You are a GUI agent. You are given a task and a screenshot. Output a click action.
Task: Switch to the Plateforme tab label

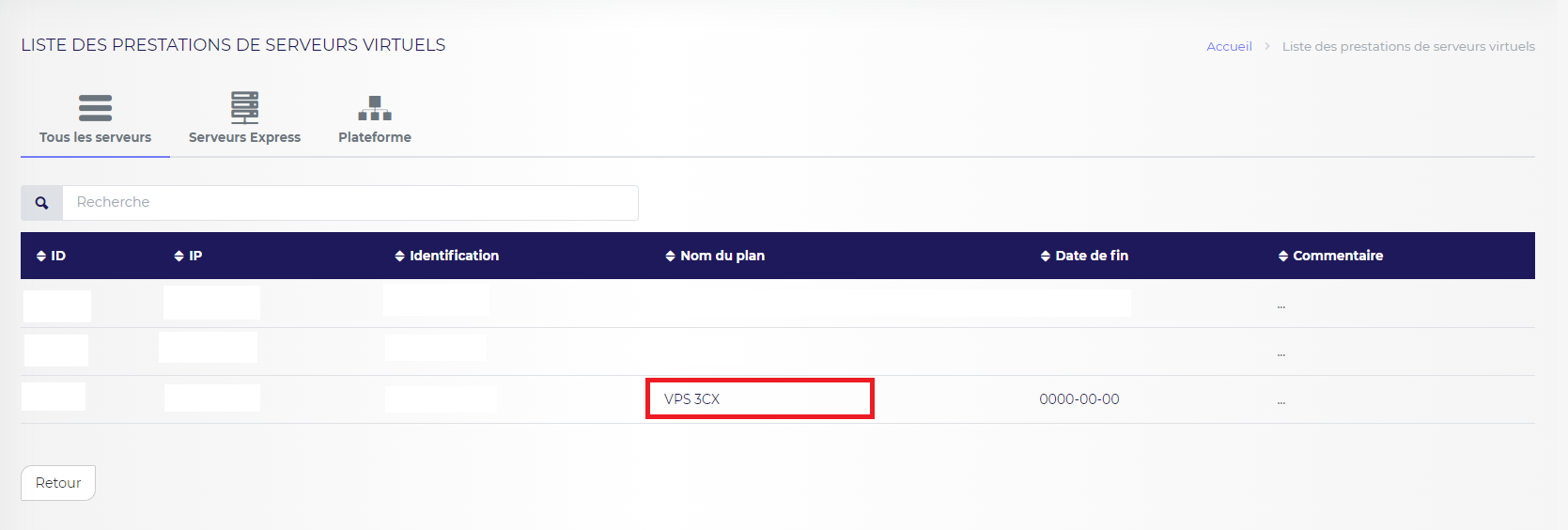point(375,137)
